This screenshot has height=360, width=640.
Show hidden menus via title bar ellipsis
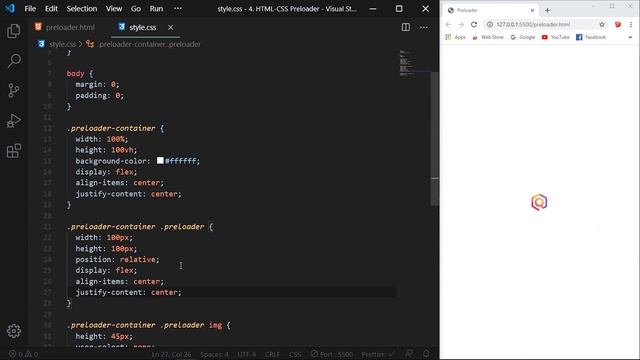(x=178, y=9)
